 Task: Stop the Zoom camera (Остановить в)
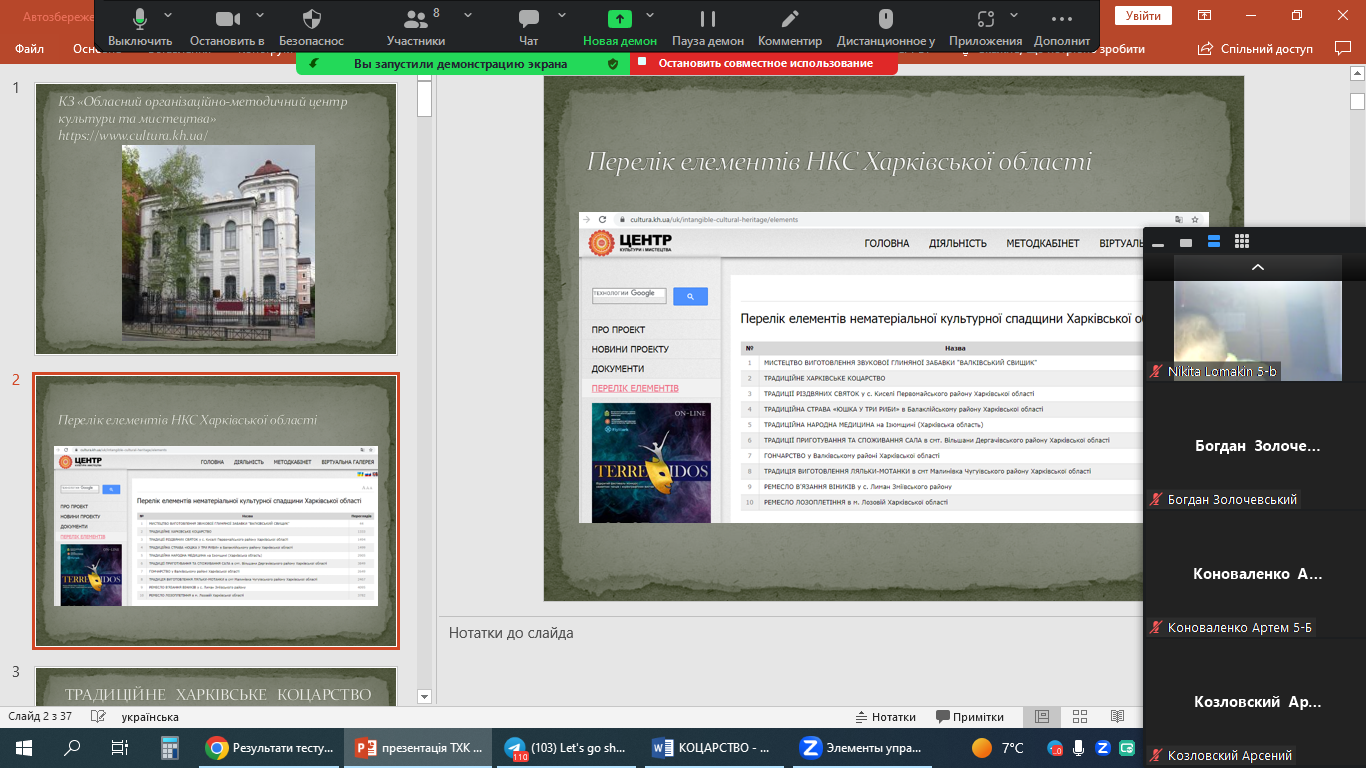point(227,27)
